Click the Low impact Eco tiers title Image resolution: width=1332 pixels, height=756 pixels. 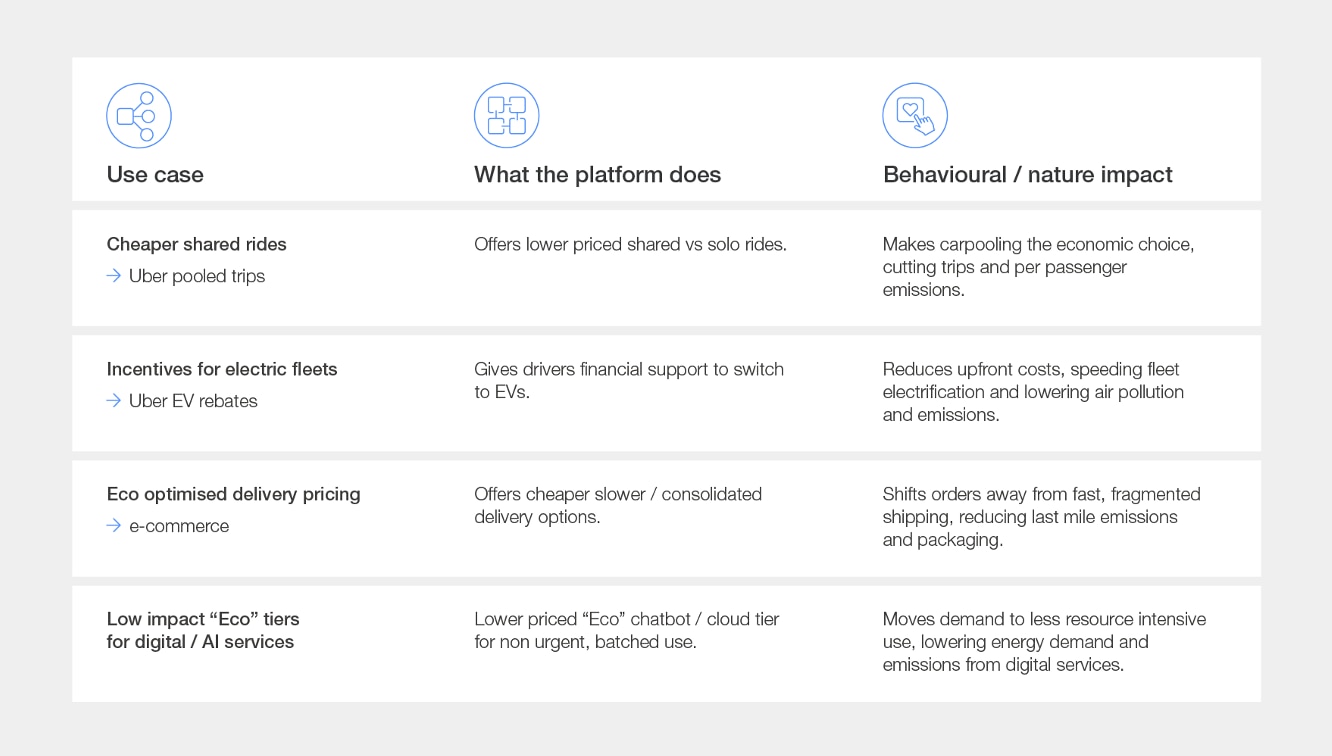coord(202,630)
